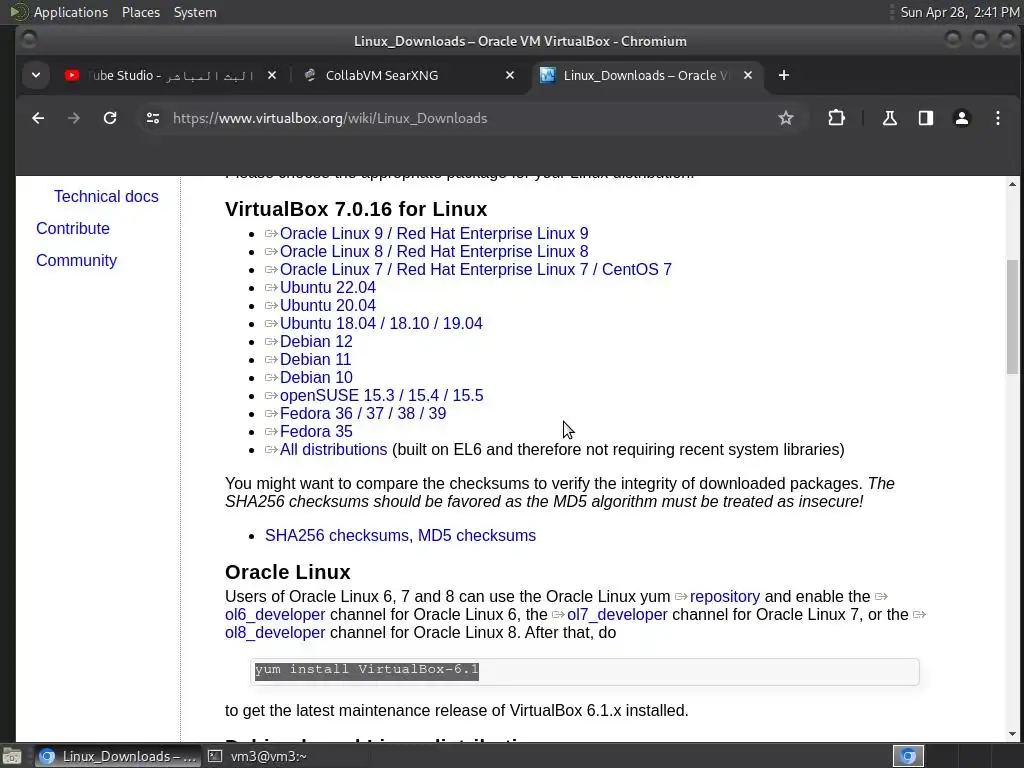Open SHA256 checksums link
Image resolution: width=1024 pixels, height=768 pixels.
[x=336, y=536]
